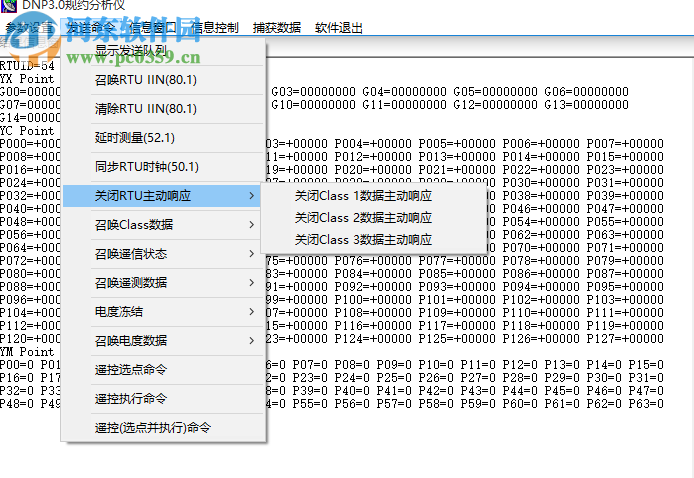Screen dimensions: 694x478
Task: Click value P094=+00000
Action: pos(541,287)
